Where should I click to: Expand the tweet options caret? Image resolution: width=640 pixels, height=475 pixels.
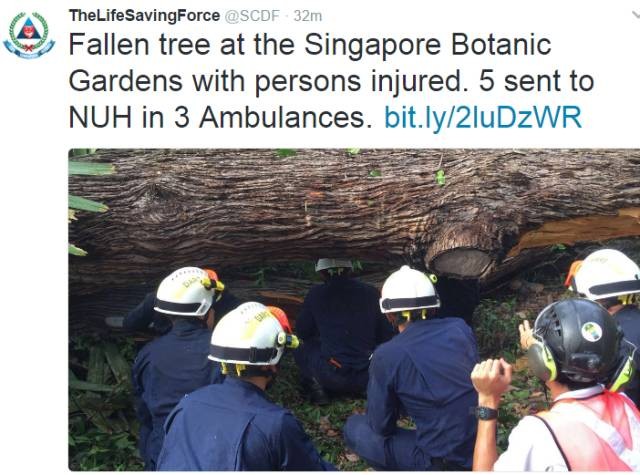636,16
